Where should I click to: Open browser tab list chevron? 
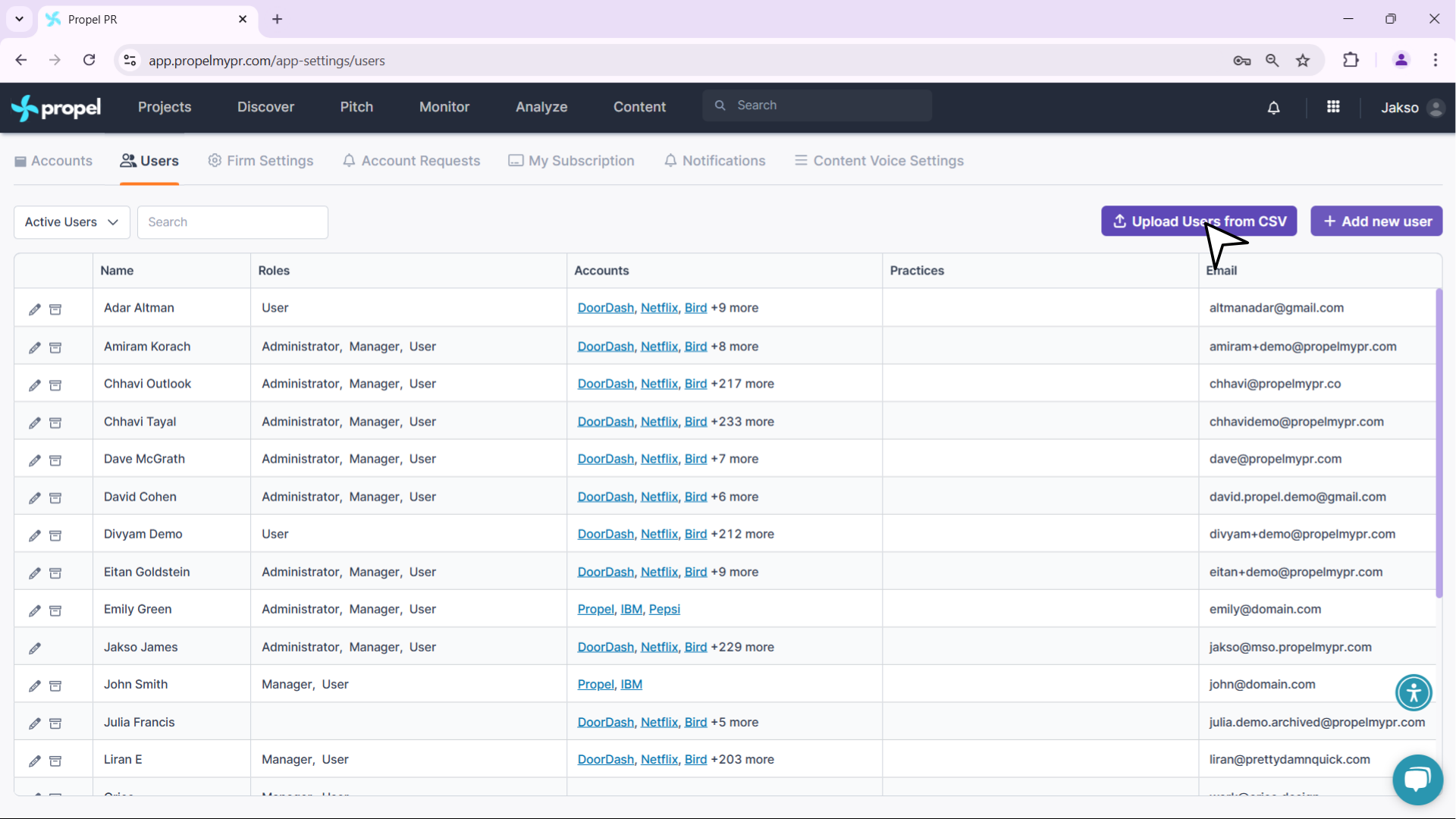pyautogui.click(x=19, y=19)
